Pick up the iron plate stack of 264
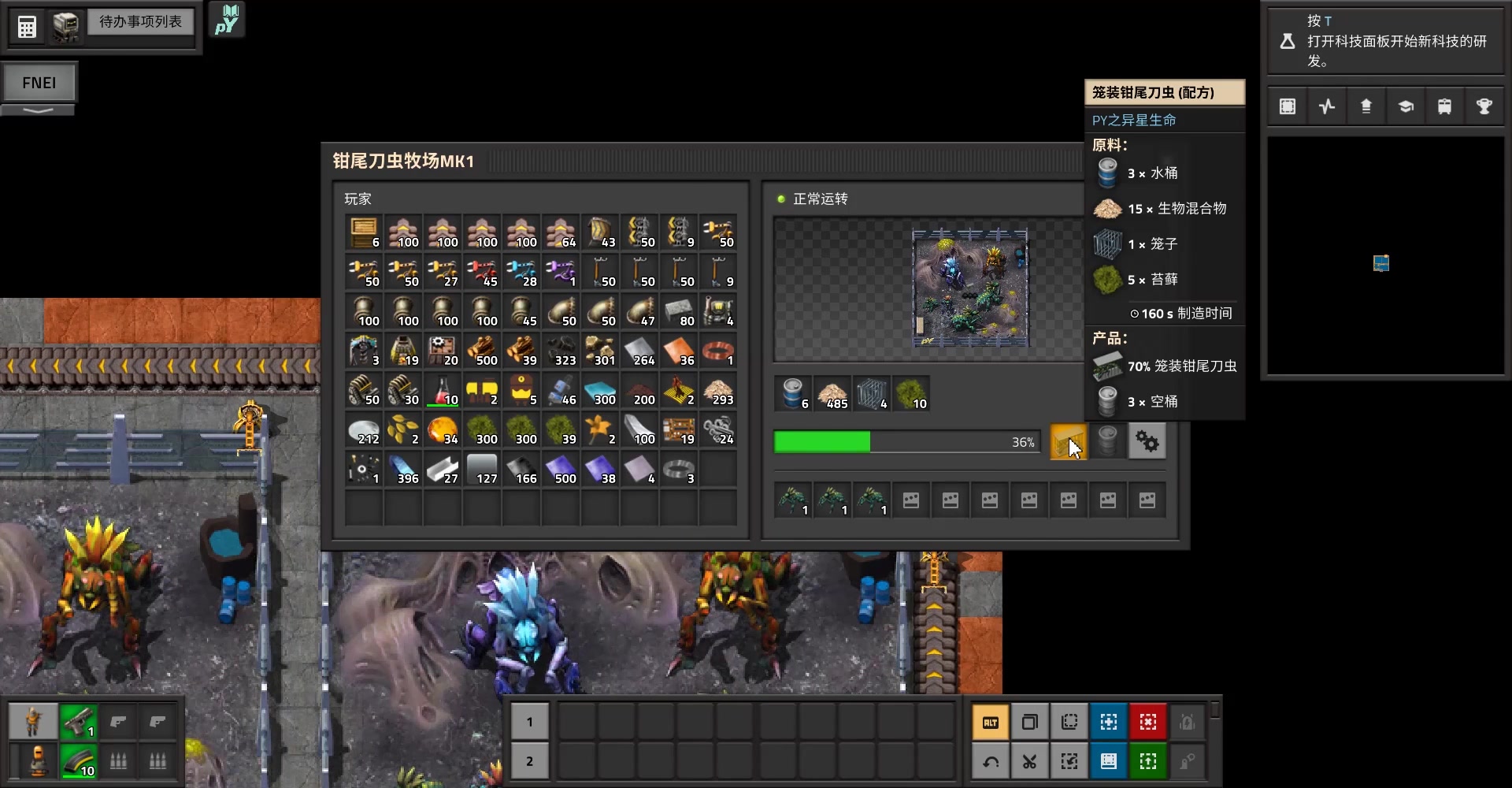Screen dimensions: 1512x788 639,351
